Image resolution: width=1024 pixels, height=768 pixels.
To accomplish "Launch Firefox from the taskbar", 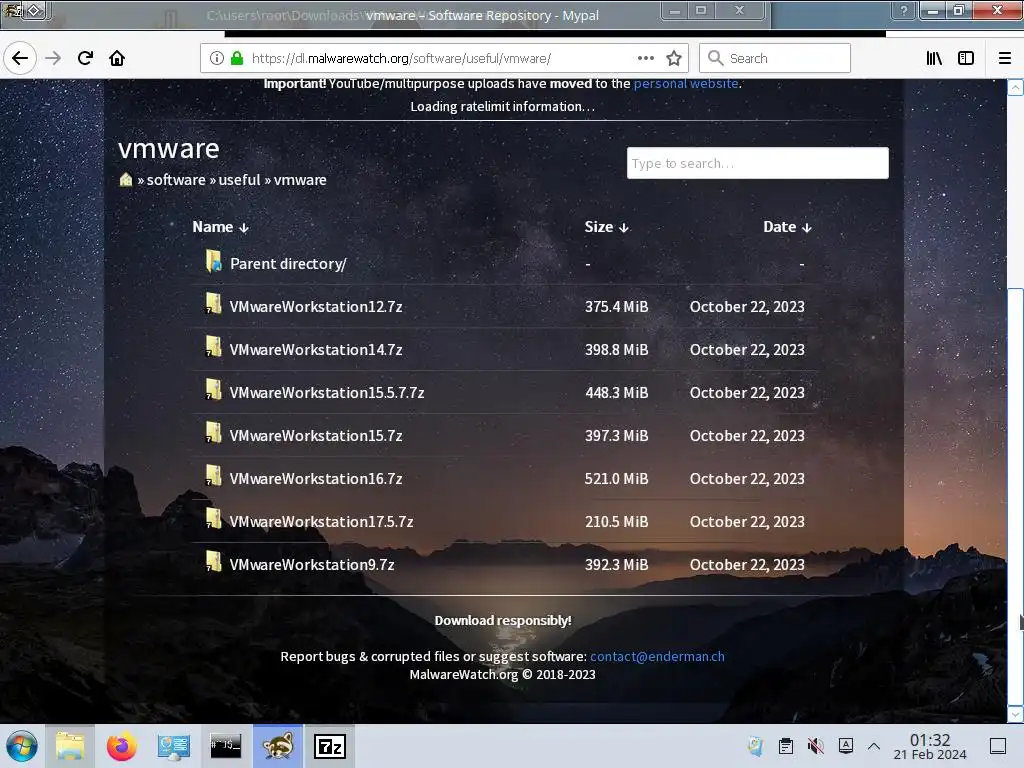I will [x=121, y=746].
